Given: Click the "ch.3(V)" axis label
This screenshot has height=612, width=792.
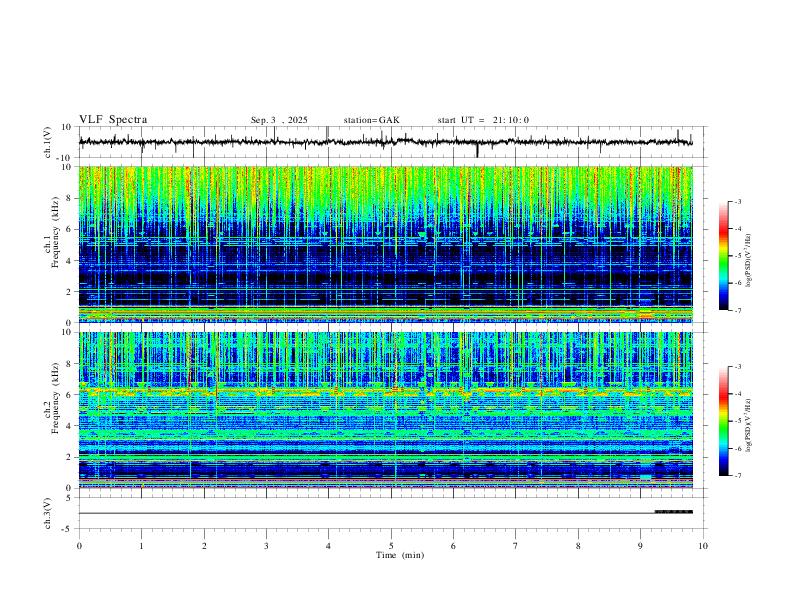Looking at the screenshot, I should click(x=48, y=513).
